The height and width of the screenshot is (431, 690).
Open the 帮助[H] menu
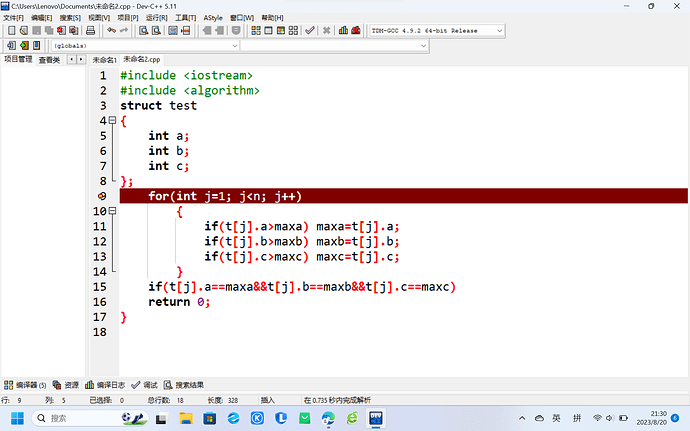coord(272,18)
